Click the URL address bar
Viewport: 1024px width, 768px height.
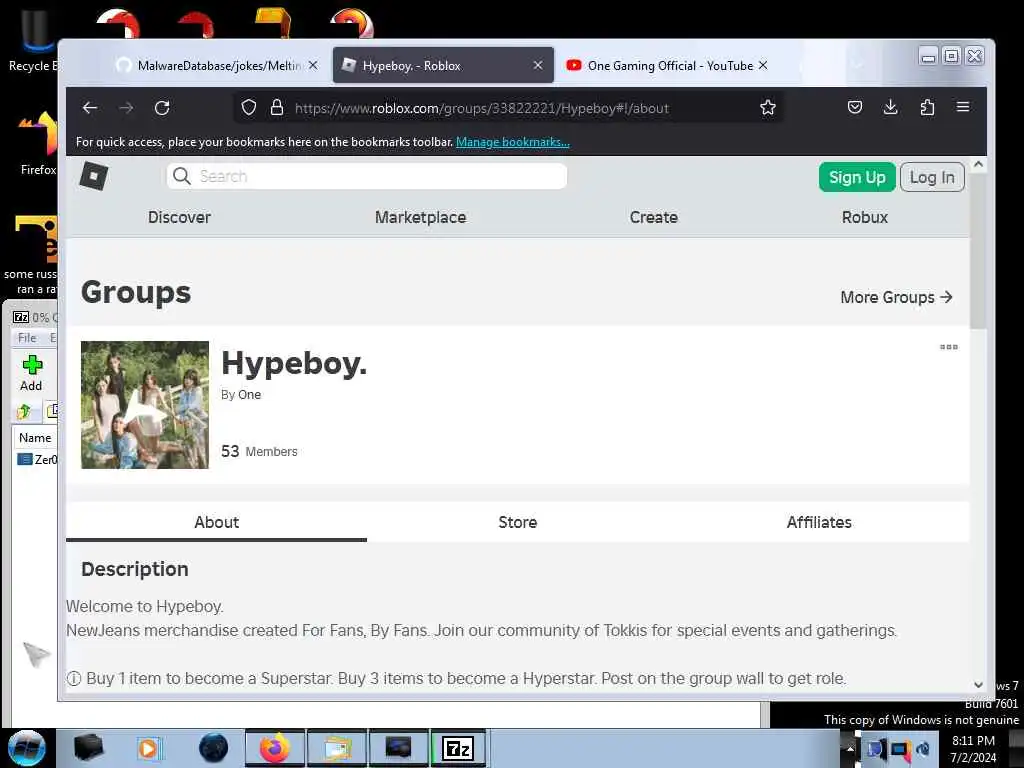click(509, 108)
